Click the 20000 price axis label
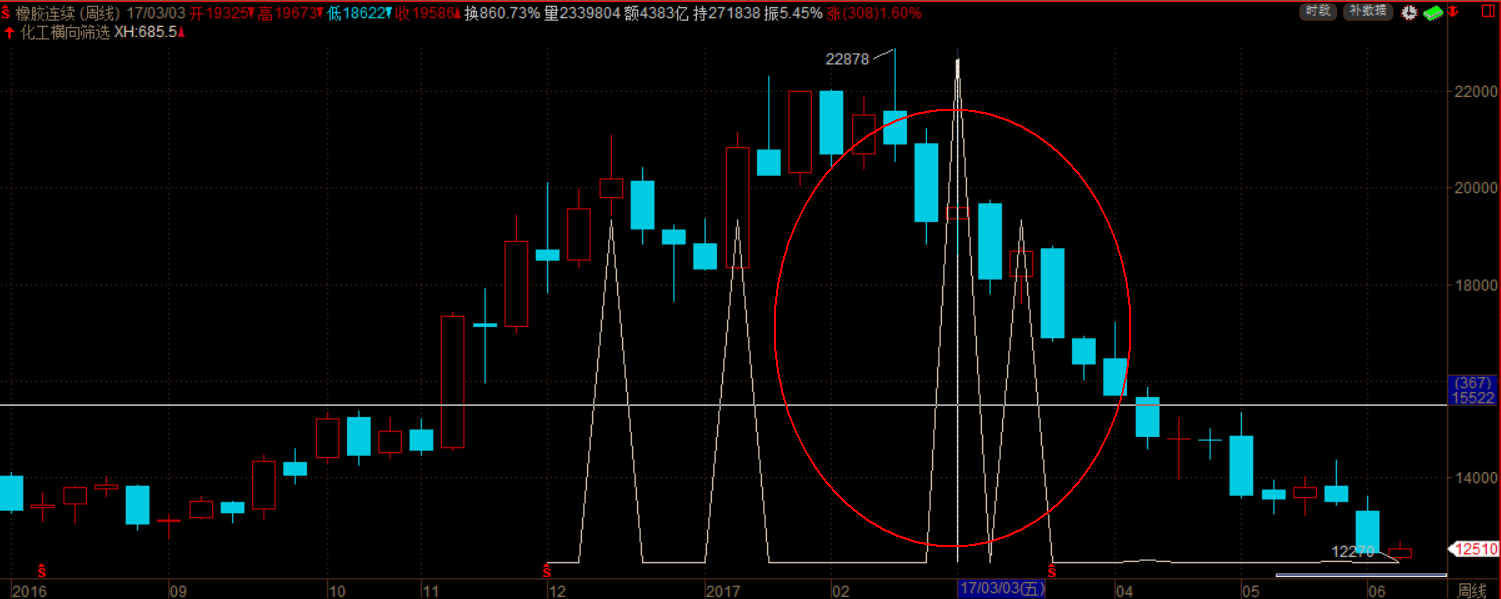The image size is (1501, 599). point(1475,188)
